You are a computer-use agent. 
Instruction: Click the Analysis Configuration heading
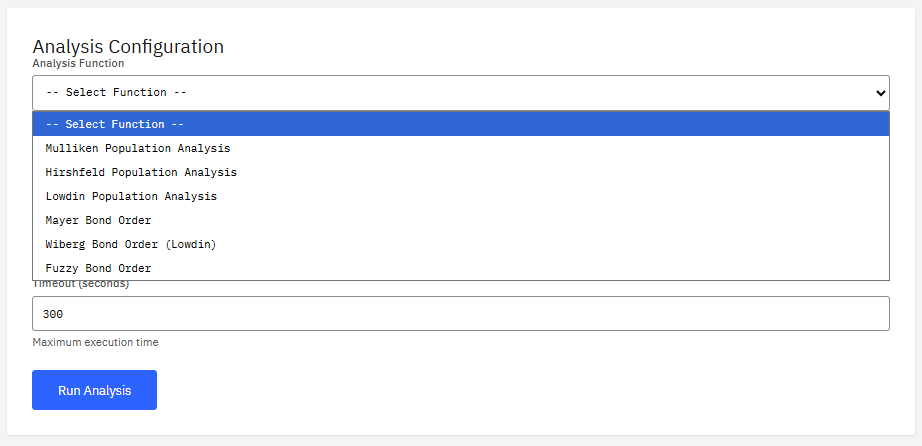click(128, 46)
